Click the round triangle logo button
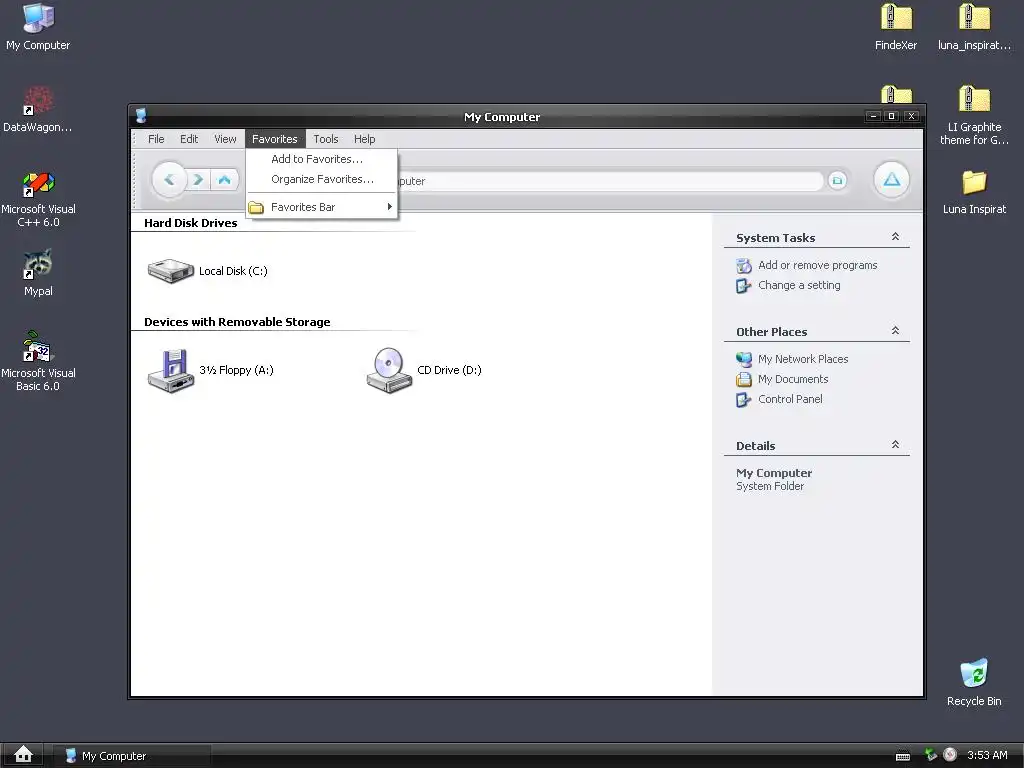1024x768 pixels. (891, 180)
